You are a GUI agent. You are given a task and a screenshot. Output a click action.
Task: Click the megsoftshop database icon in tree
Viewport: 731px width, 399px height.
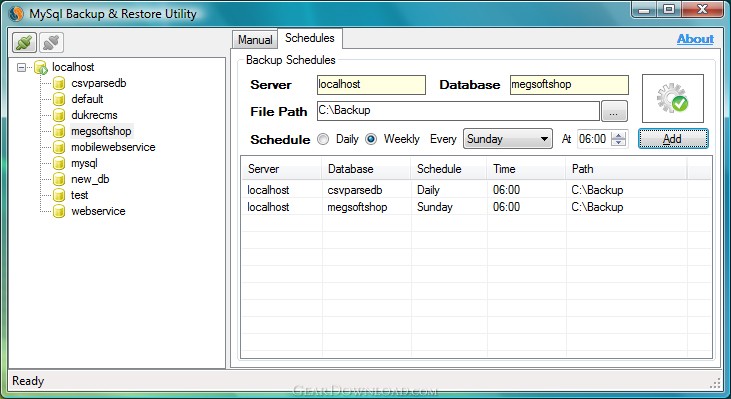pos(59,131)
